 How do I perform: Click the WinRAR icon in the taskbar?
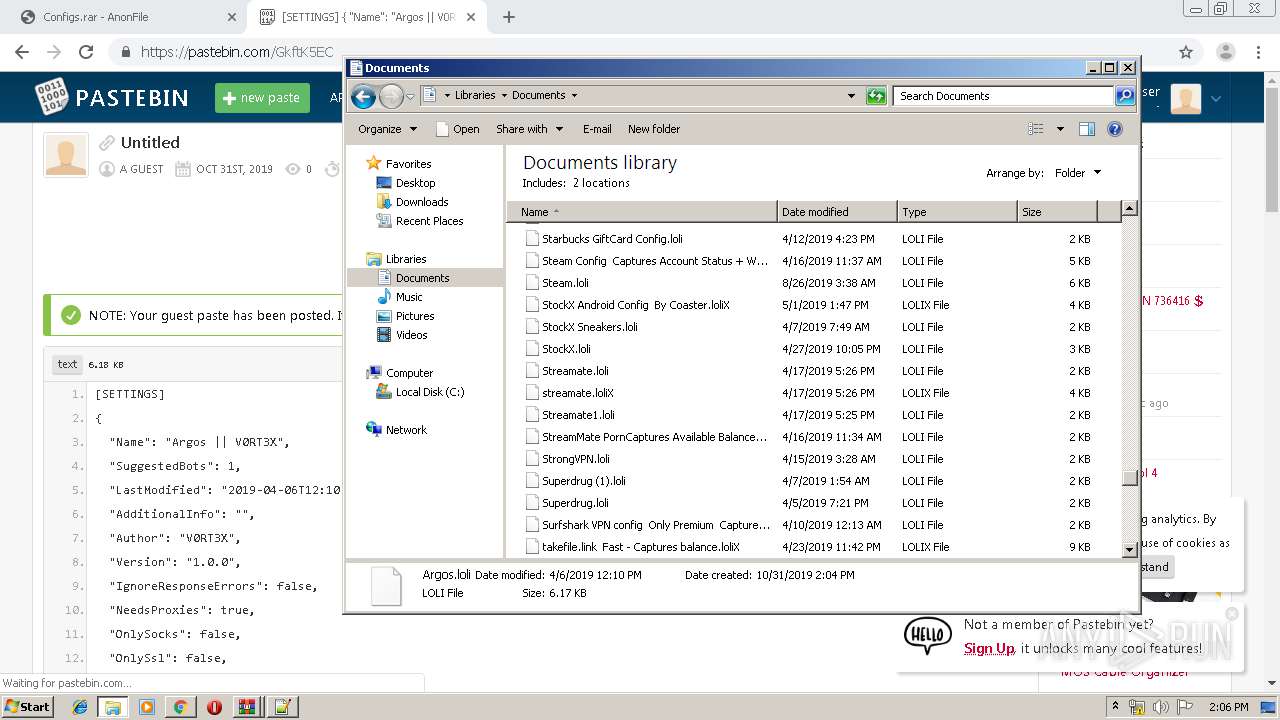click(x=247, y=707)
